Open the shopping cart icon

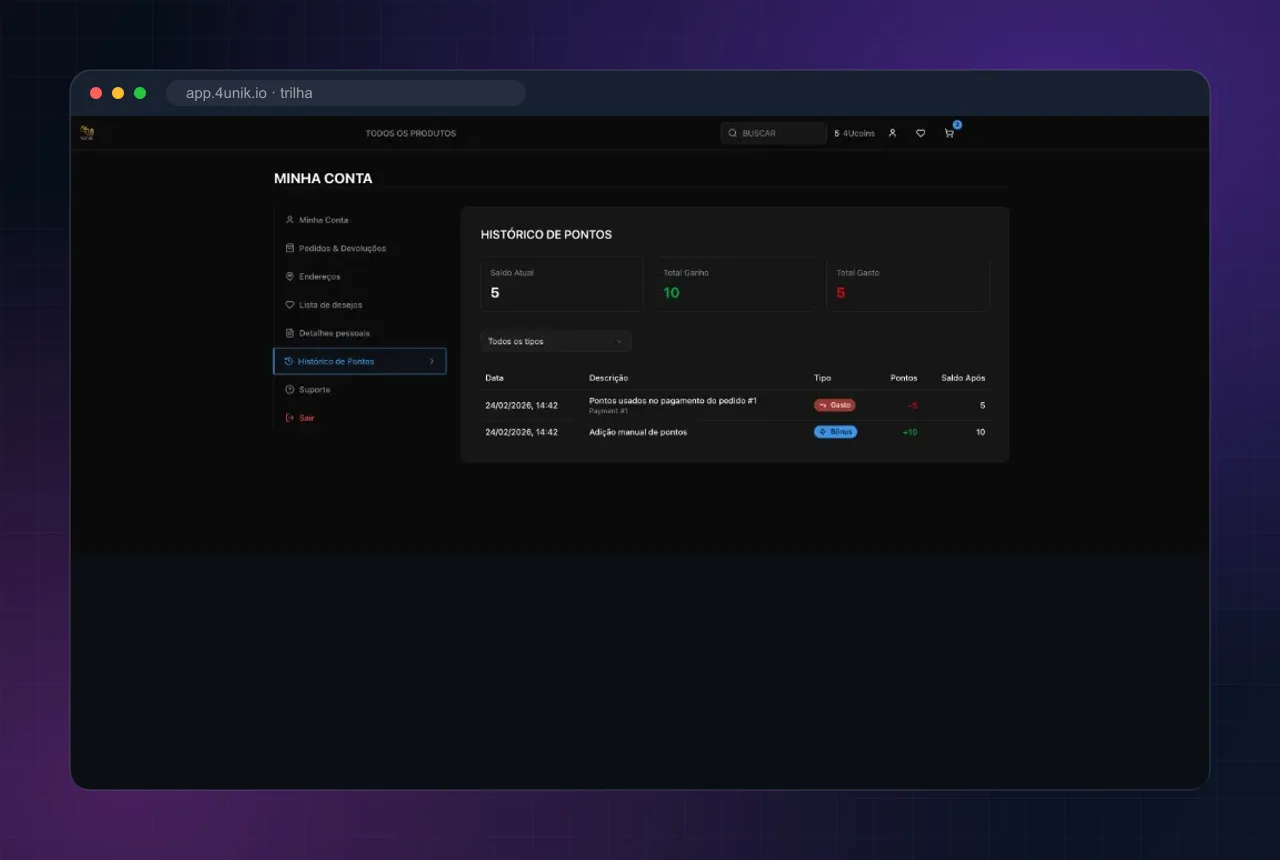[949, 133]
